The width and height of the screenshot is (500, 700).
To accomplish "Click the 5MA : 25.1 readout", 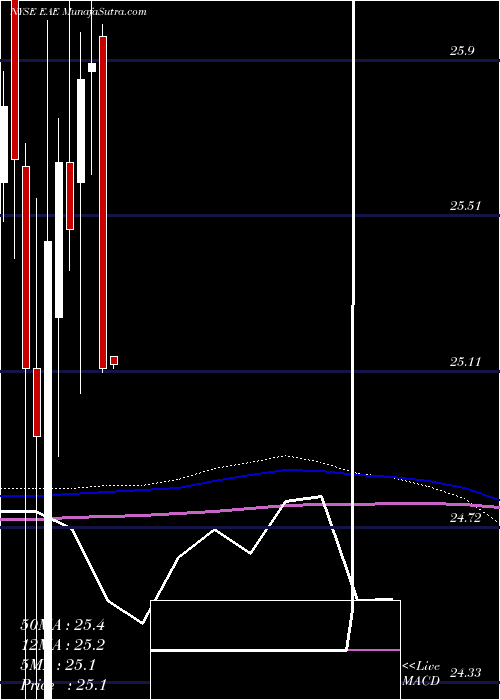I will (x=58, y=665).
